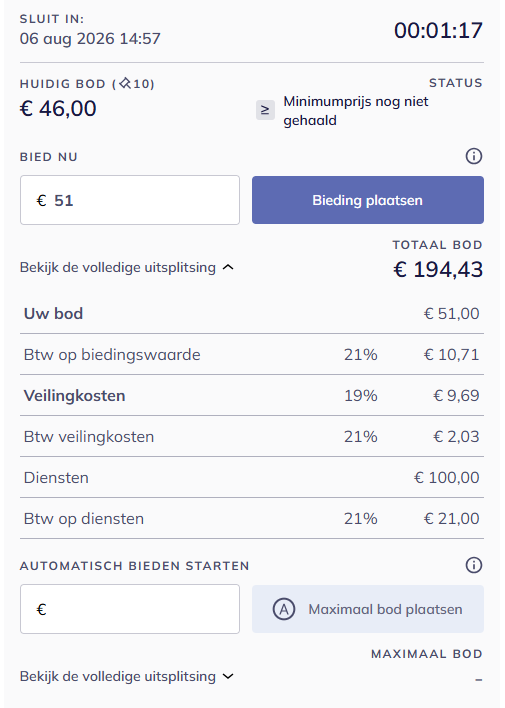This screenshot has height=708, width=505.
Task: Select the Btw op biedingswaarde row
Action: [252, 354]
